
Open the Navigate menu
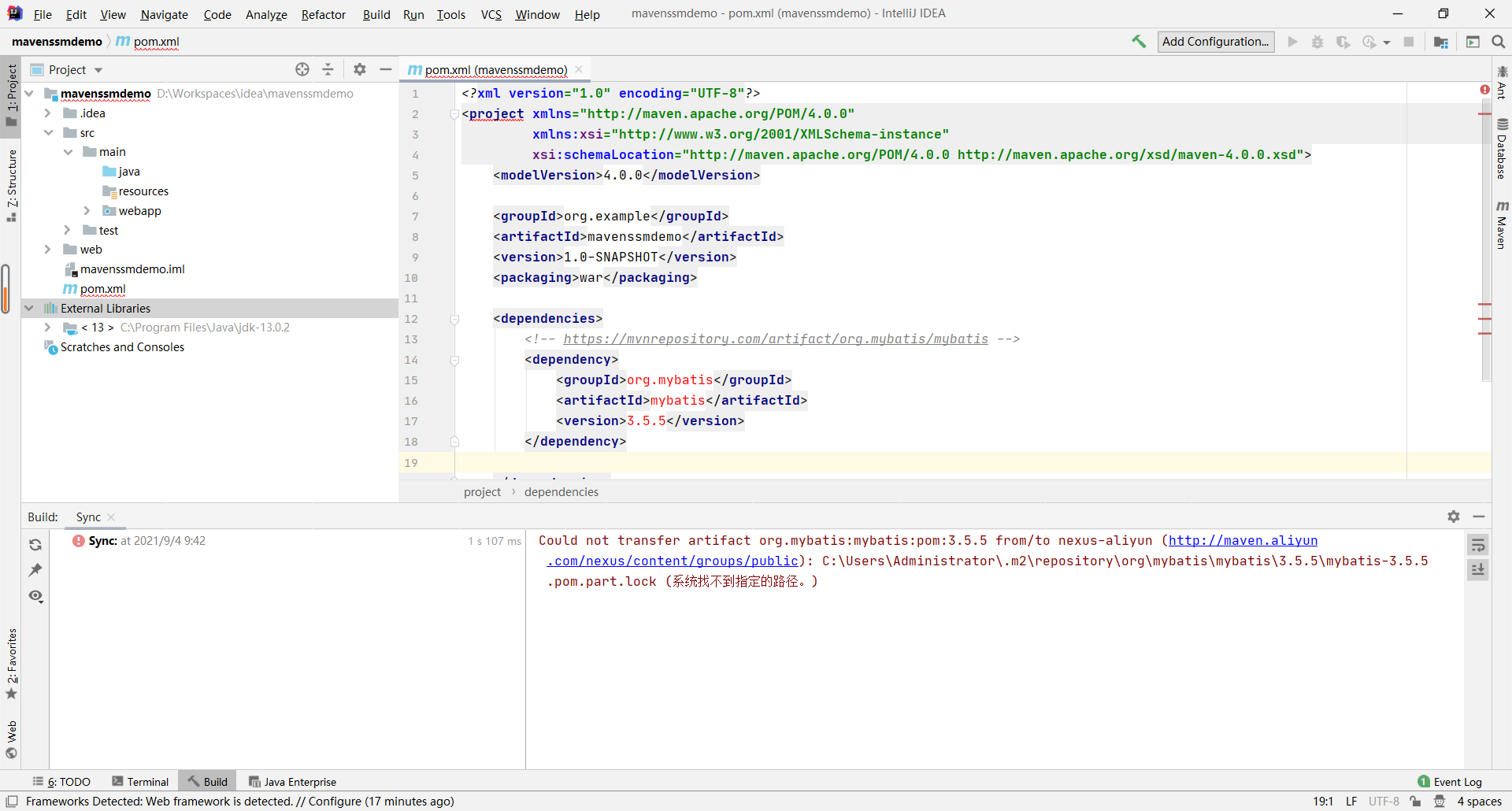click(165, 14)
